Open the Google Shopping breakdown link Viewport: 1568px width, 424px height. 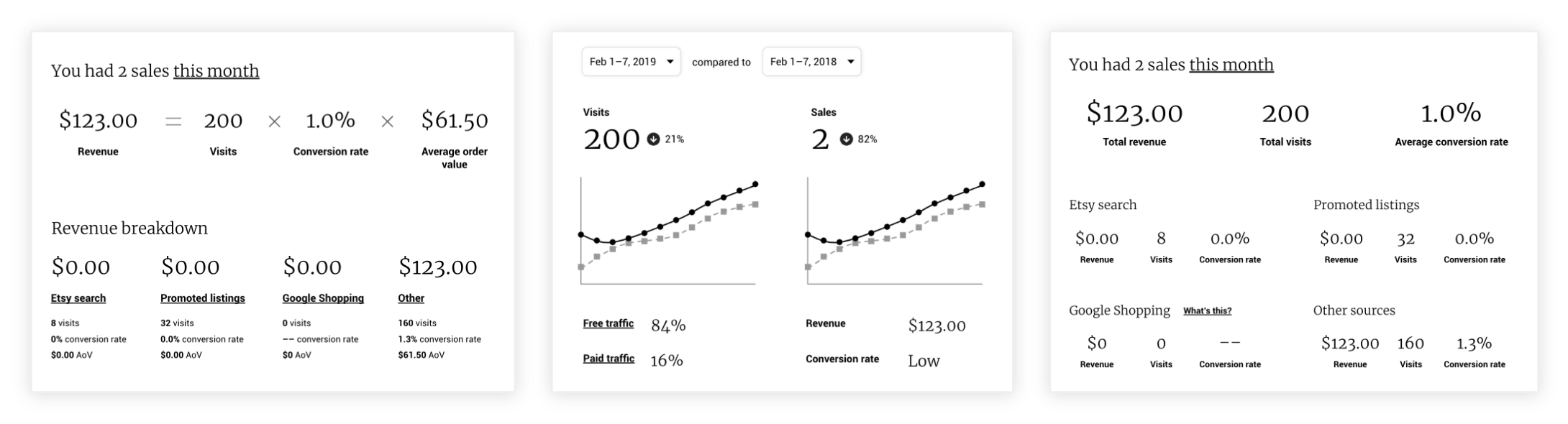(x=323, y=298)
